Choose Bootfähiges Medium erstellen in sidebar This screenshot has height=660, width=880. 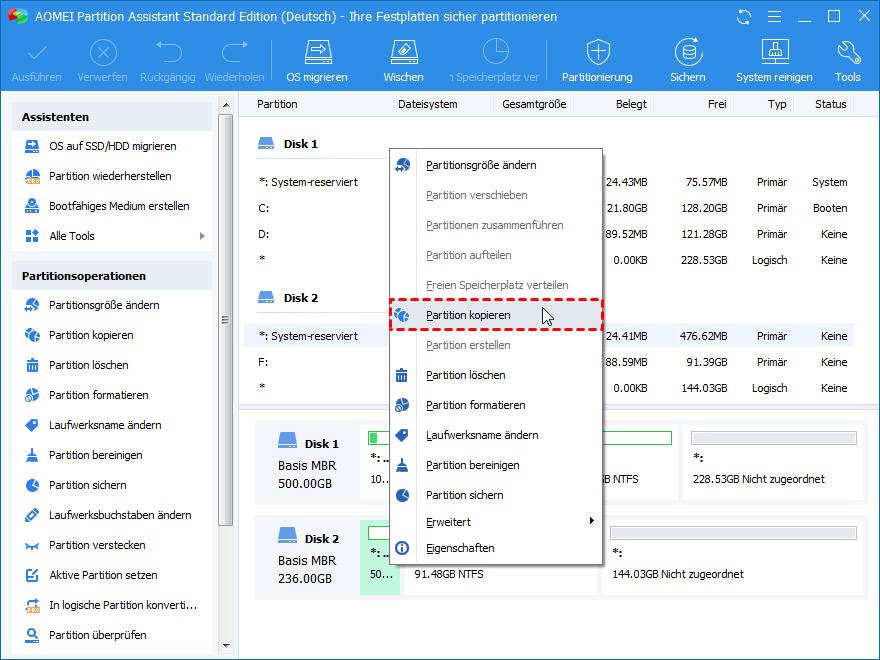(x=119, y=206)
